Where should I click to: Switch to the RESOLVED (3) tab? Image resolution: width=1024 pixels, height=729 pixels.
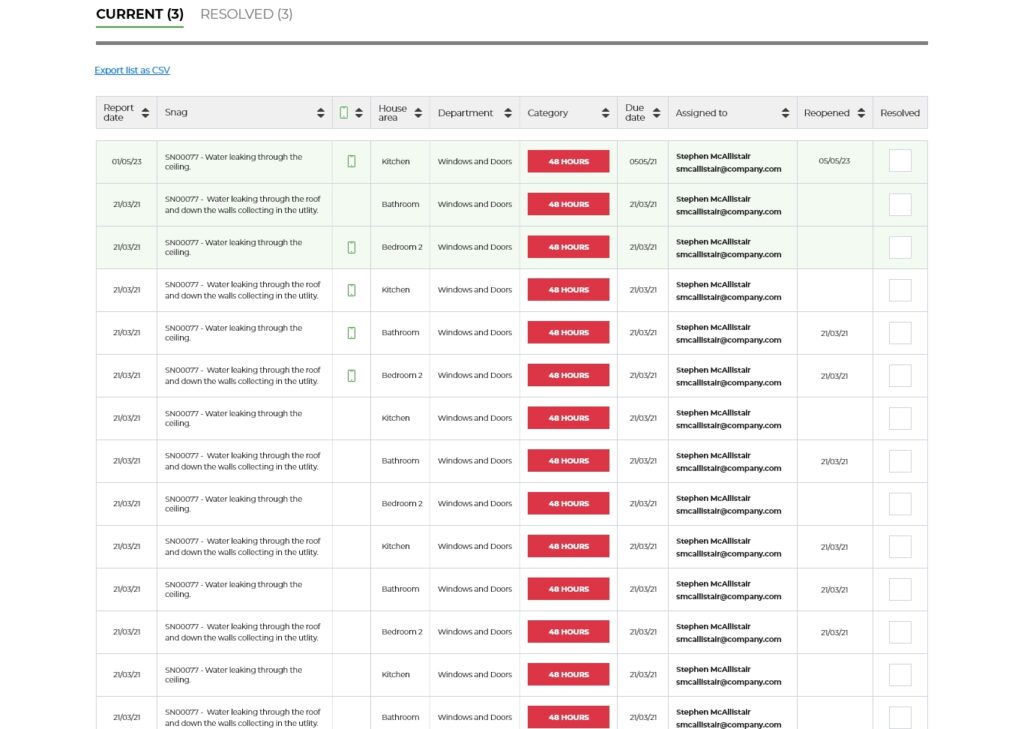(246, 14)
